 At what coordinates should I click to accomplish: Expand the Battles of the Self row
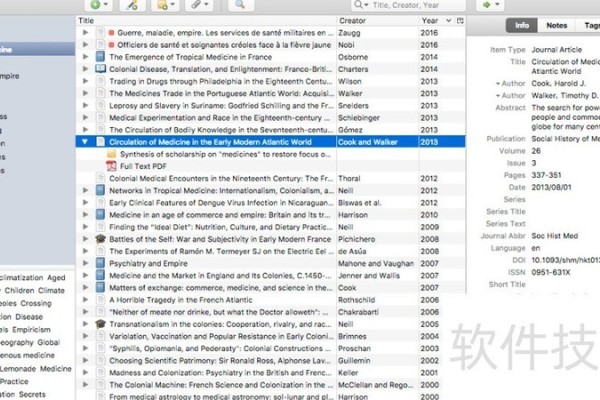[x=85, y=239]
